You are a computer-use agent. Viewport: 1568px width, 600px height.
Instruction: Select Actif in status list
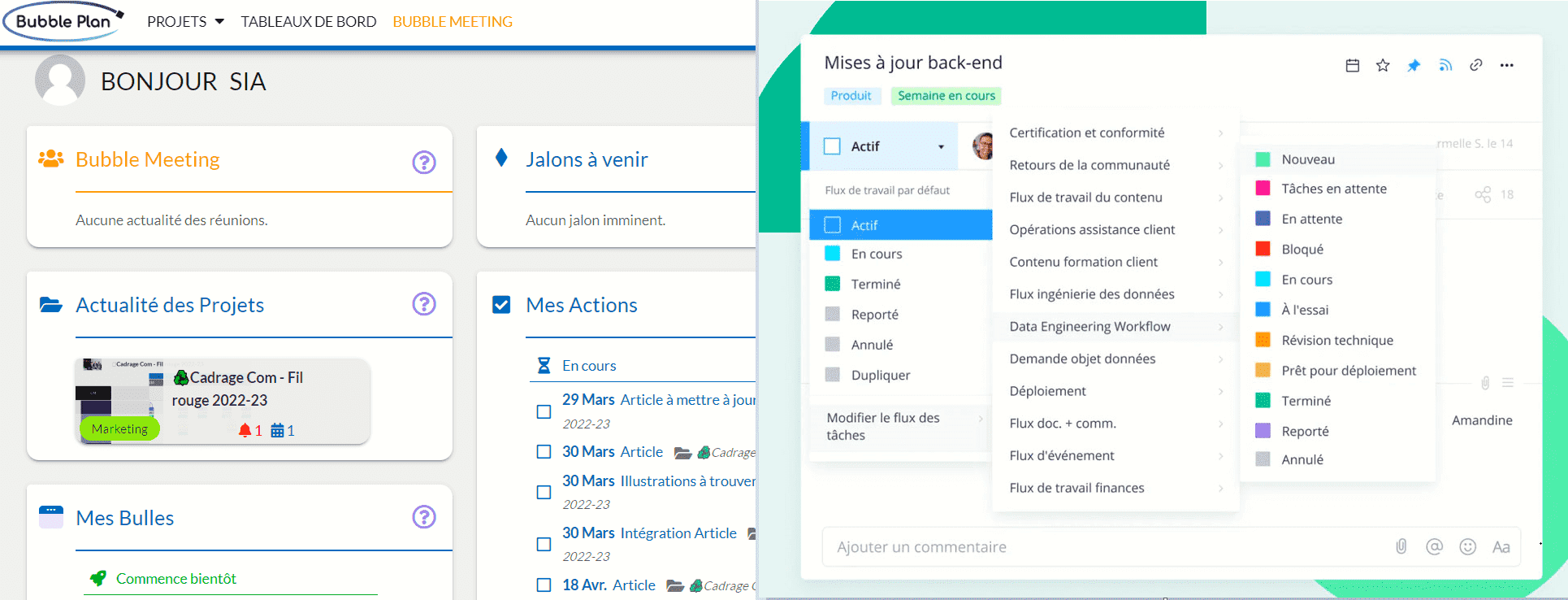coord(901,225)
